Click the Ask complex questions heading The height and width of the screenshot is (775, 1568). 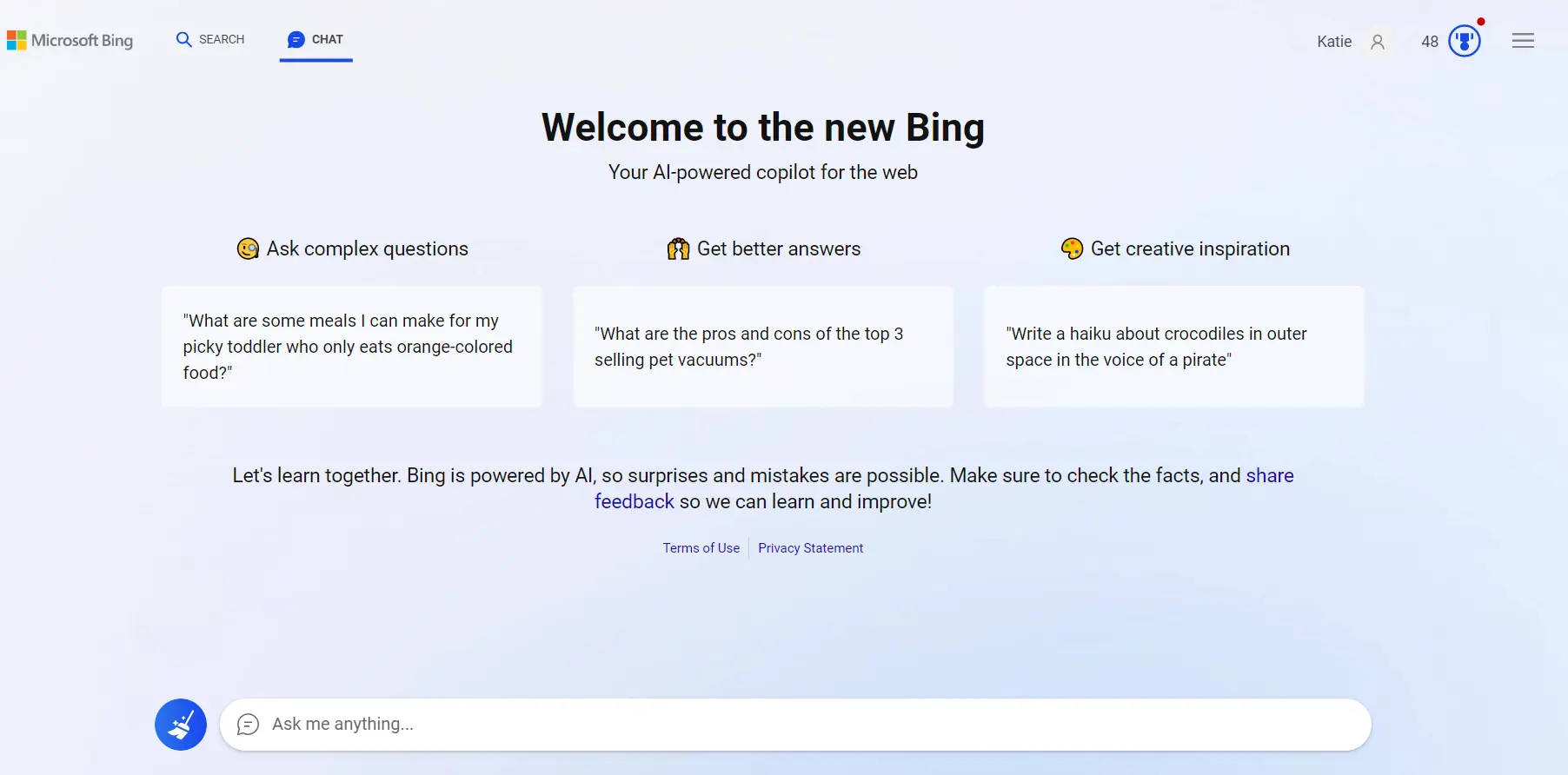click(x=367, y=248)
